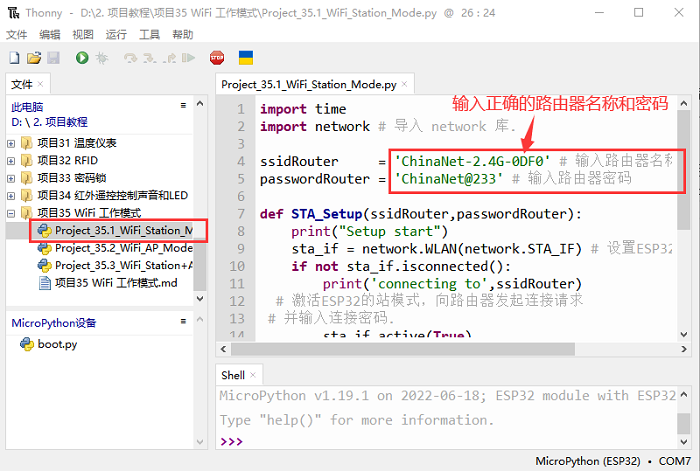Open boot.py on the MicroPython device
The height and width of the screenshot is (471, 700).
57,344
